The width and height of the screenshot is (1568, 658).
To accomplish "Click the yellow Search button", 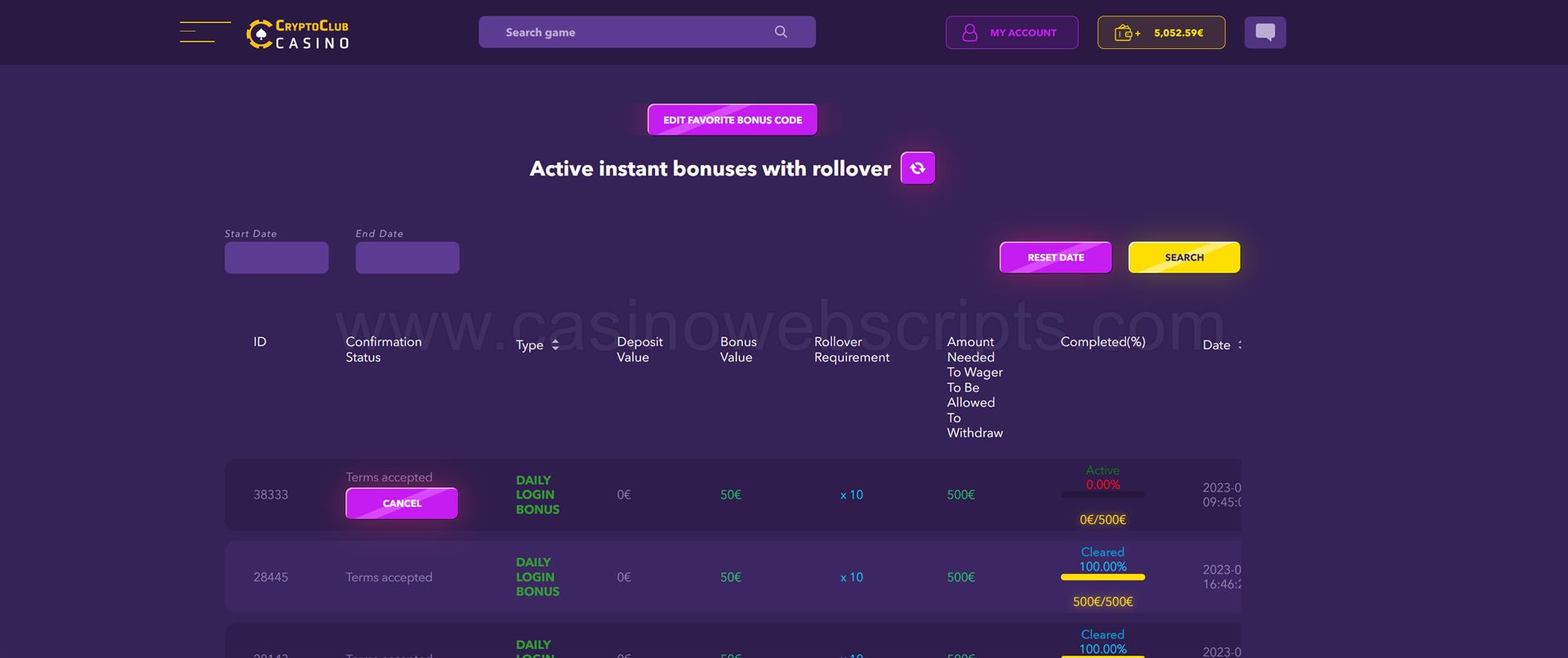I will tap(1184, 257).
